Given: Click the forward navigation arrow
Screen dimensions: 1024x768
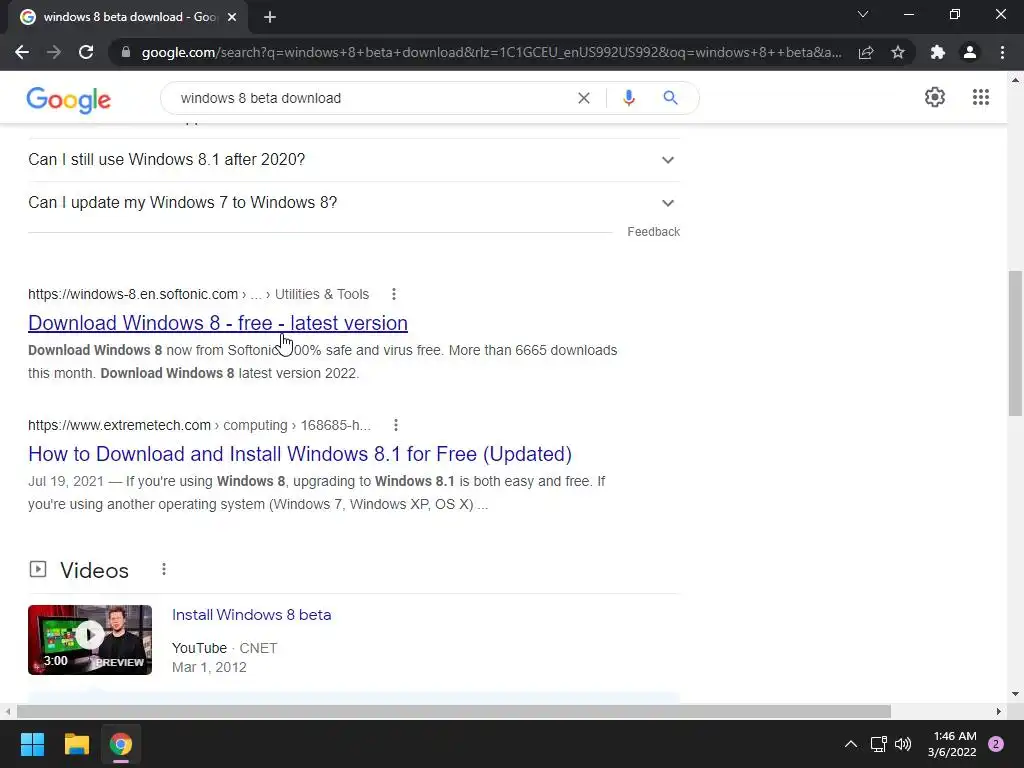Looking at the screenshot, I should (54, 52).
